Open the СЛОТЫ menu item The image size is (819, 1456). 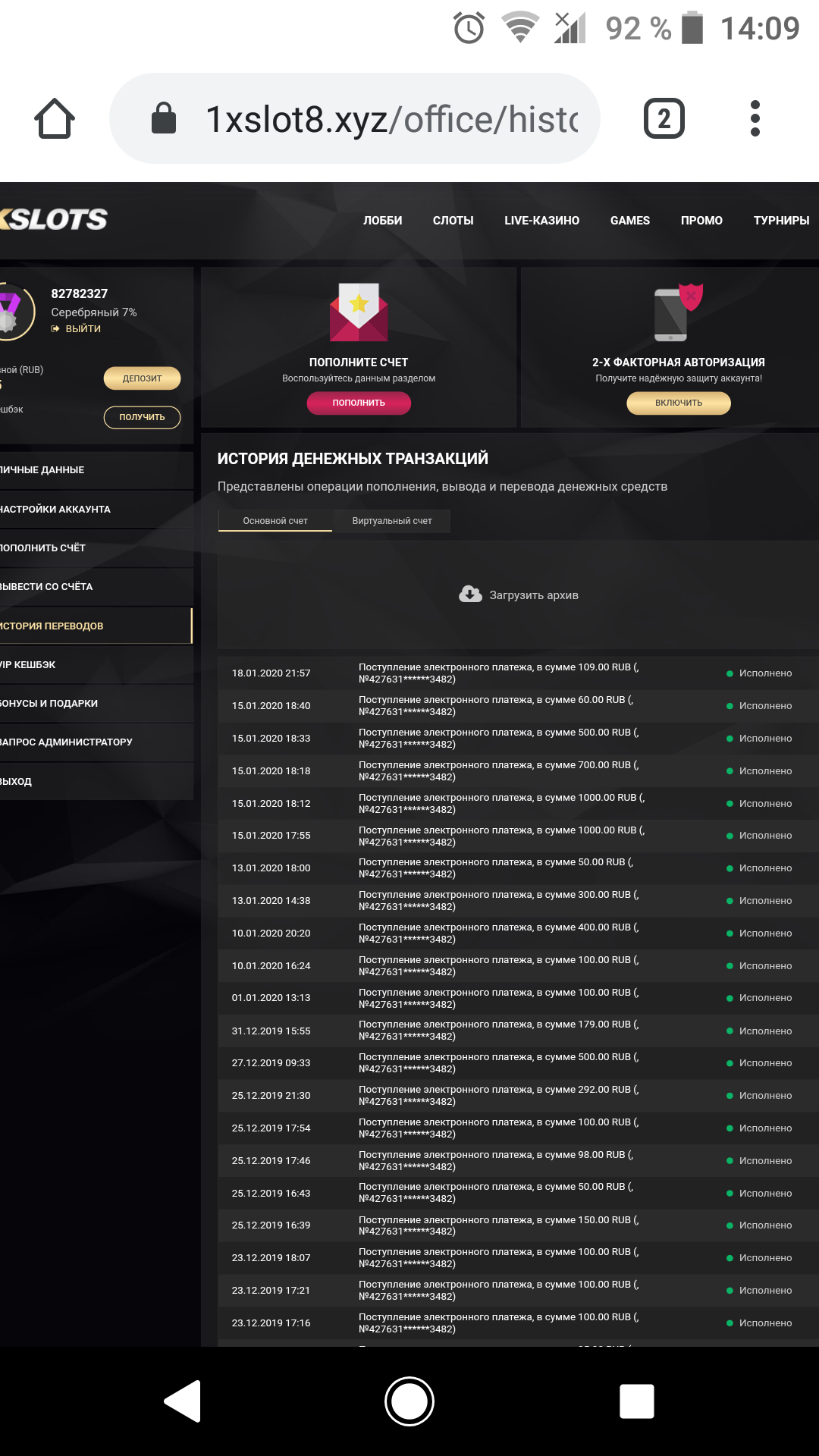click(453, 221)
